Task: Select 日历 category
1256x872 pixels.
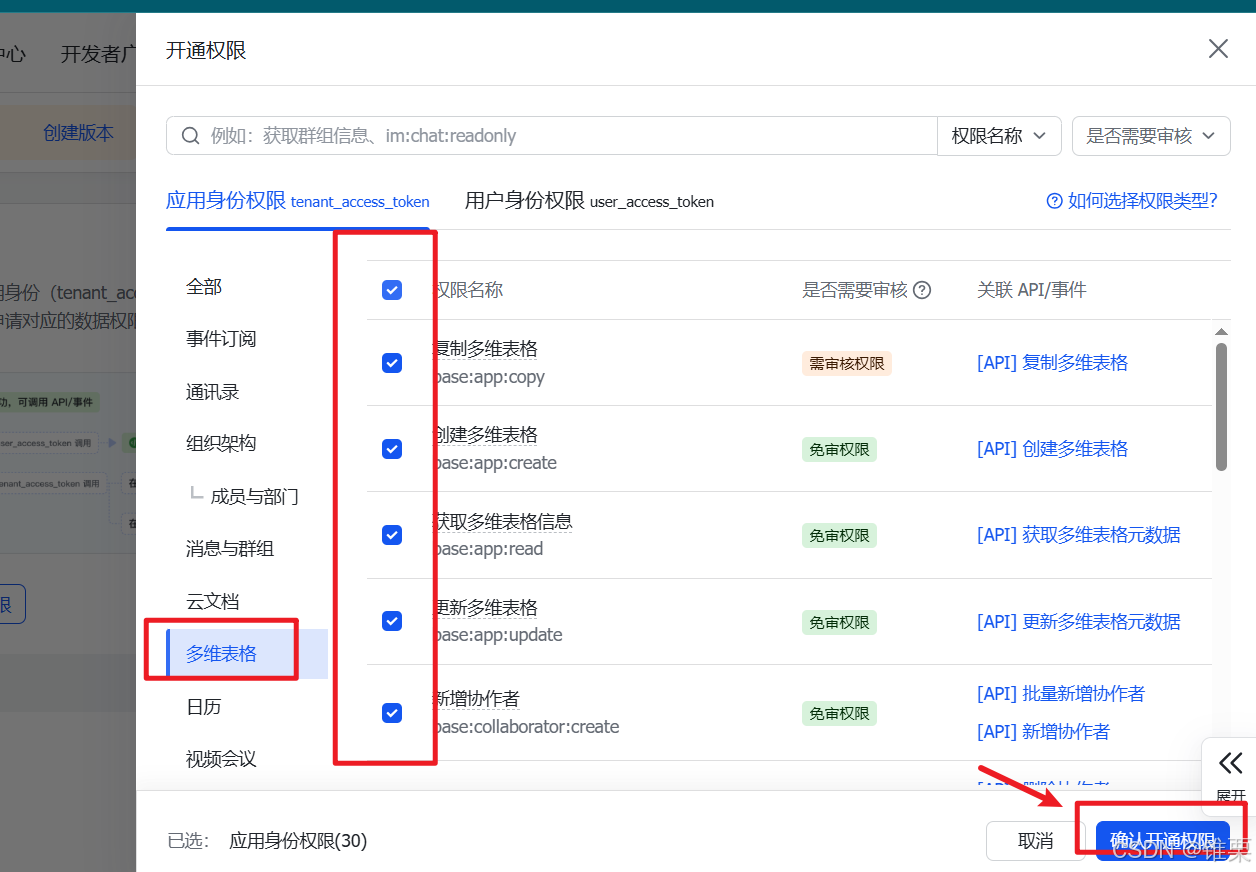Action: tap(204, 707)
